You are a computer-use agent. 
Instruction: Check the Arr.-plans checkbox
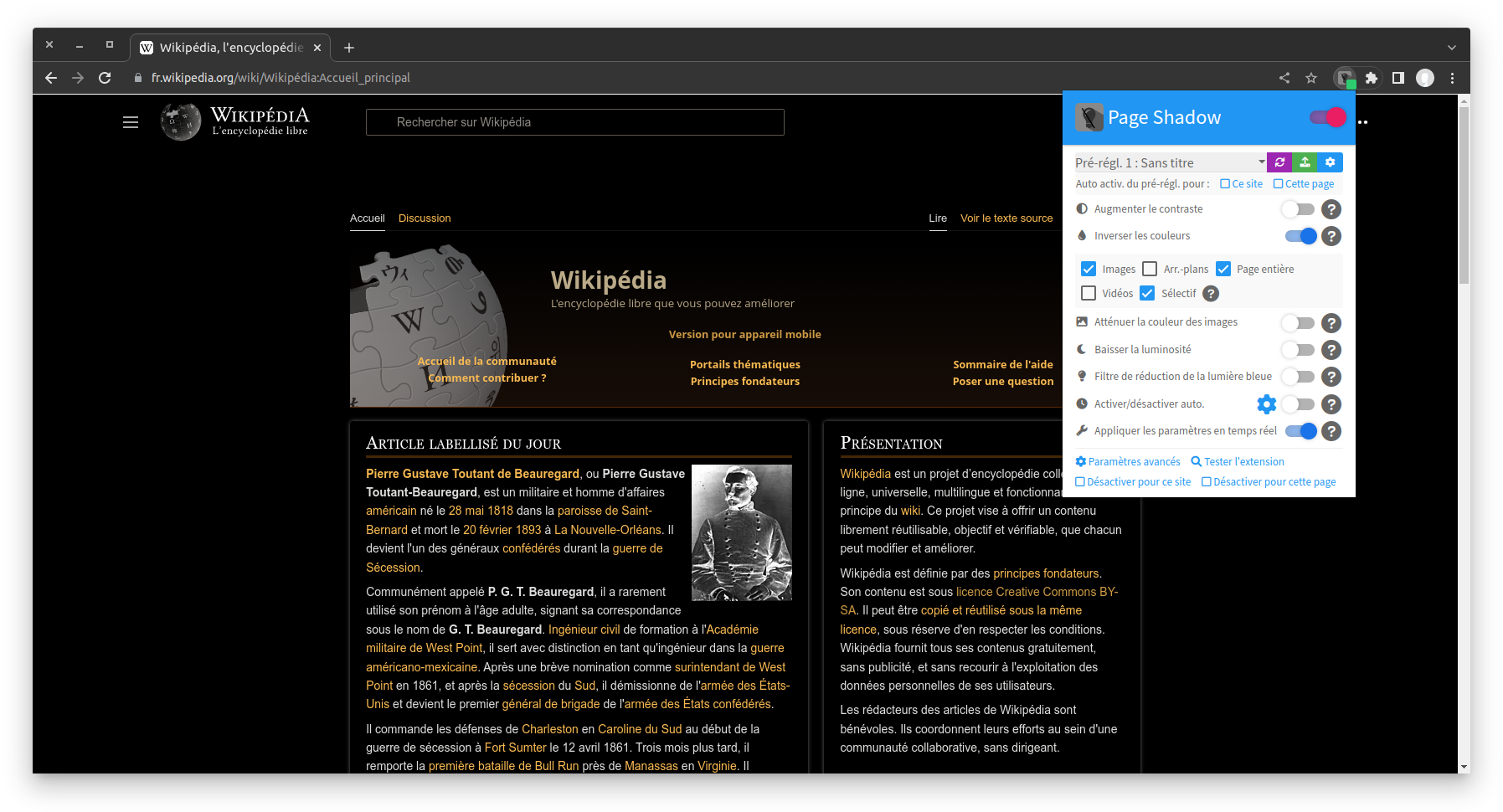tap(1150, 269)
